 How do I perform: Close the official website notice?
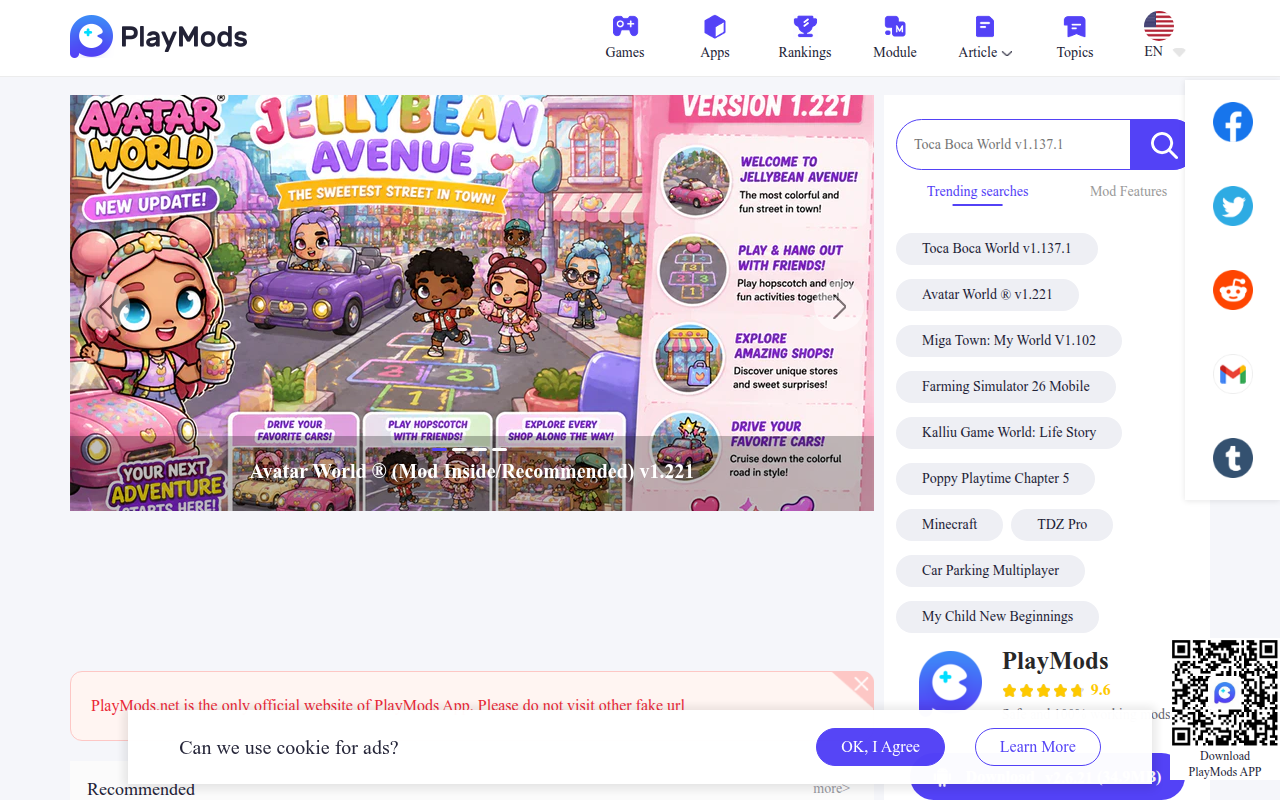pos(861,684)
